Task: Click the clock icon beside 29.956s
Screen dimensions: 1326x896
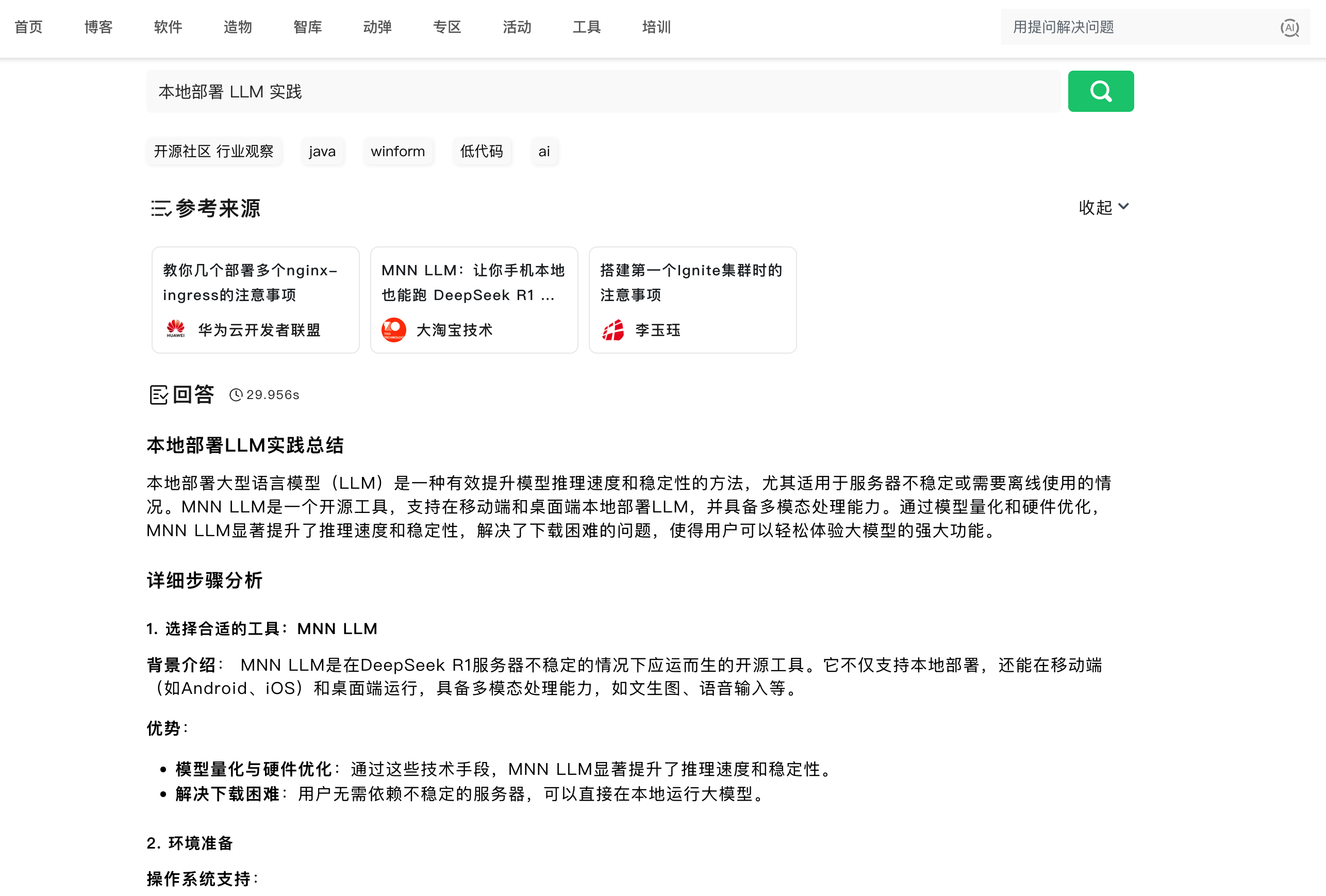Action: (x=236, y=394)
